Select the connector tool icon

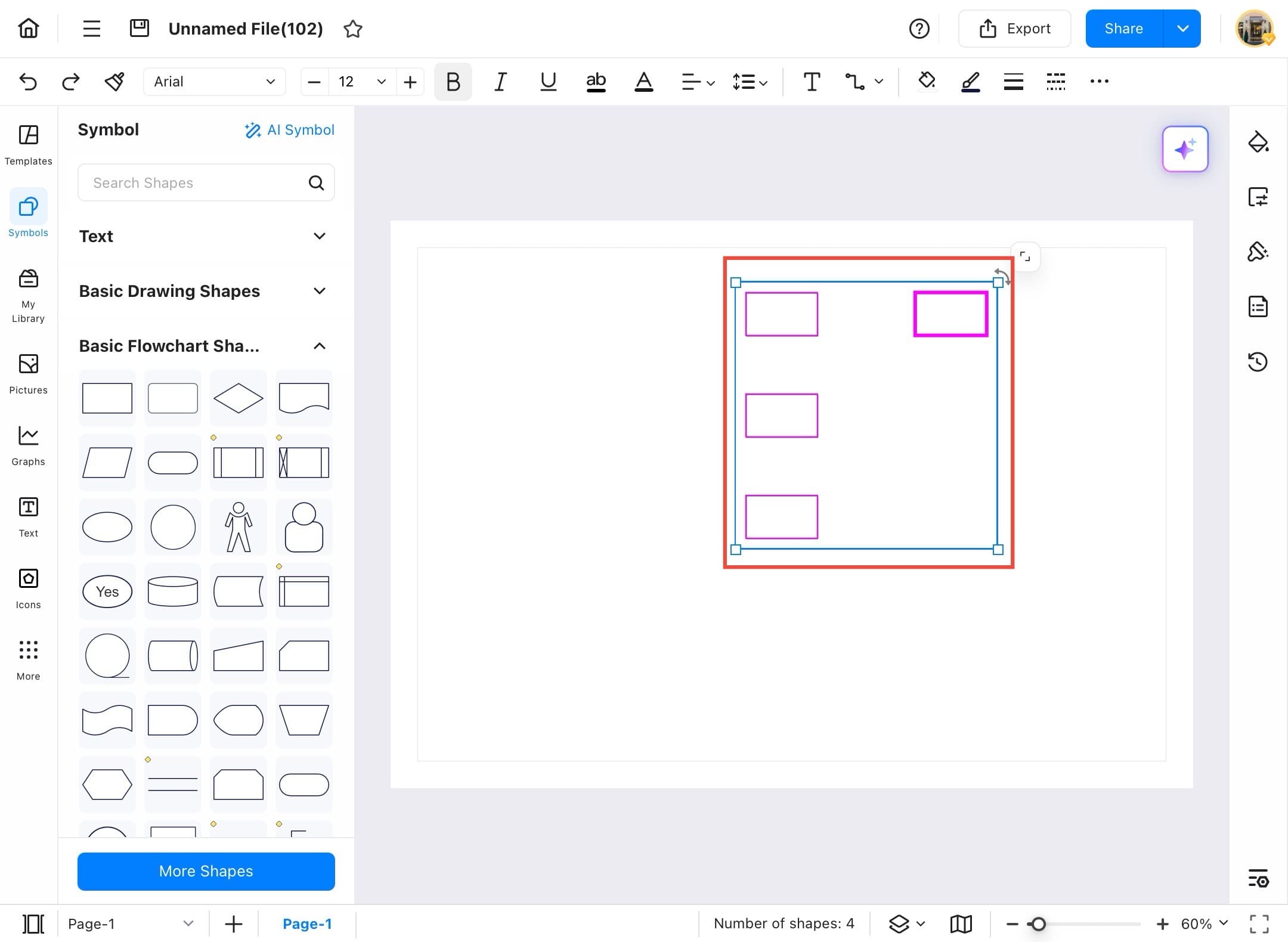tap(855, 82)
